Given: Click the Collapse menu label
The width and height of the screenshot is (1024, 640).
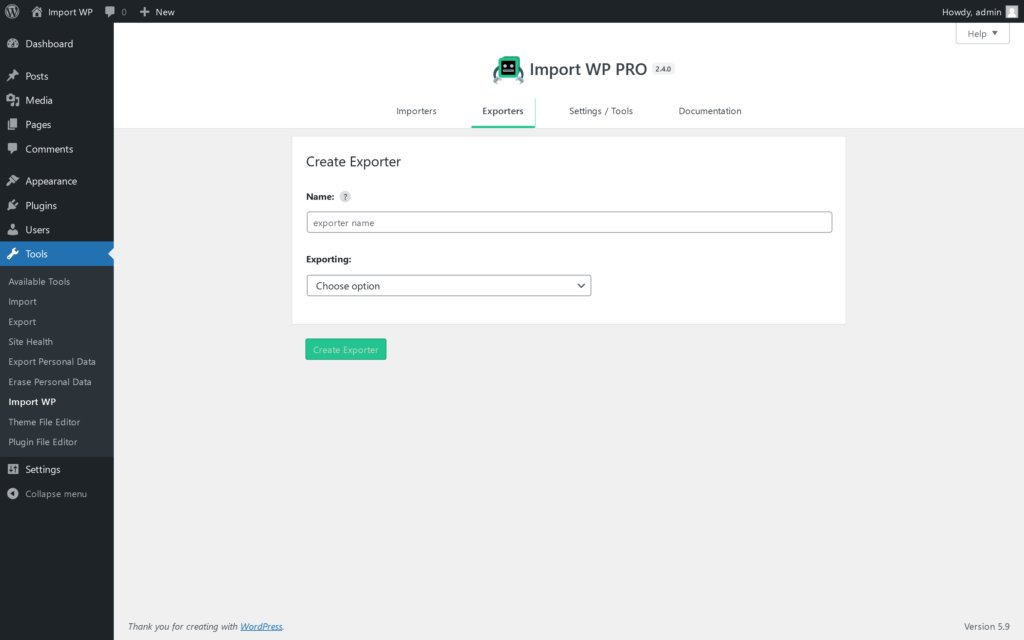Looking at the screenshot, I should coord(56,494).
